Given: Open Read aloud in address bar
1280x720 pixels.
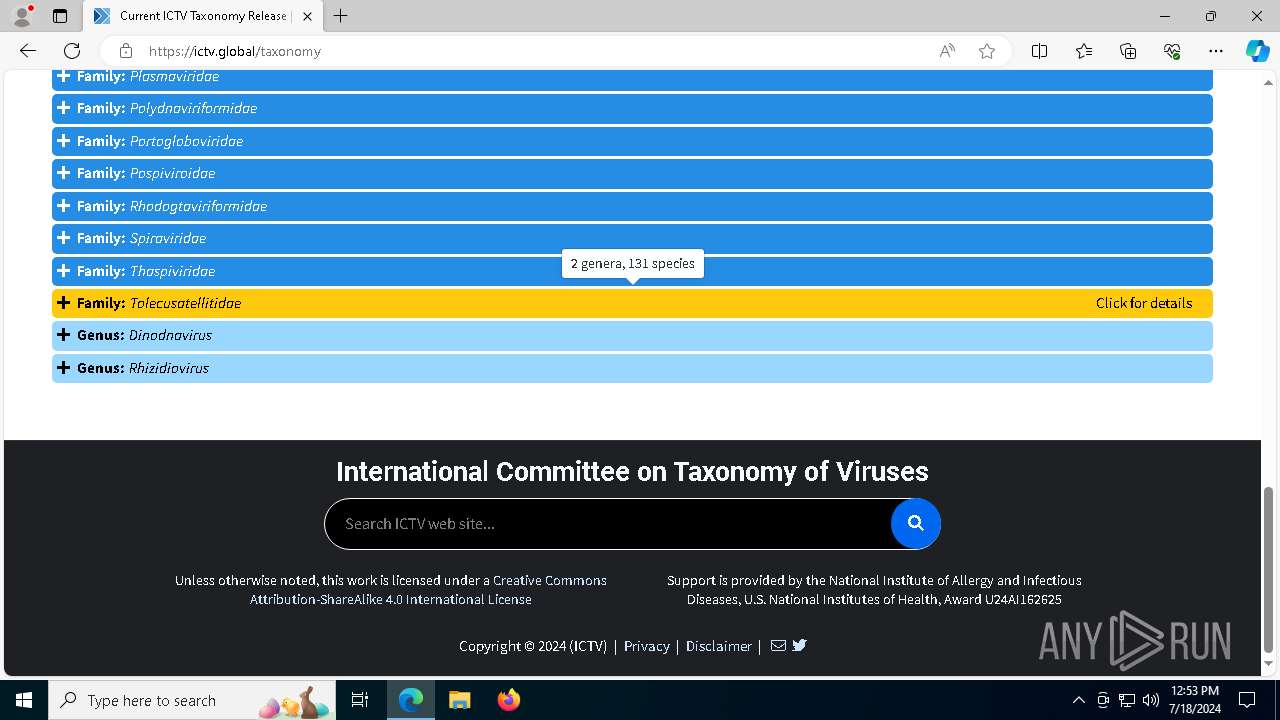Looking at the screenshot, I should point(947,51).
